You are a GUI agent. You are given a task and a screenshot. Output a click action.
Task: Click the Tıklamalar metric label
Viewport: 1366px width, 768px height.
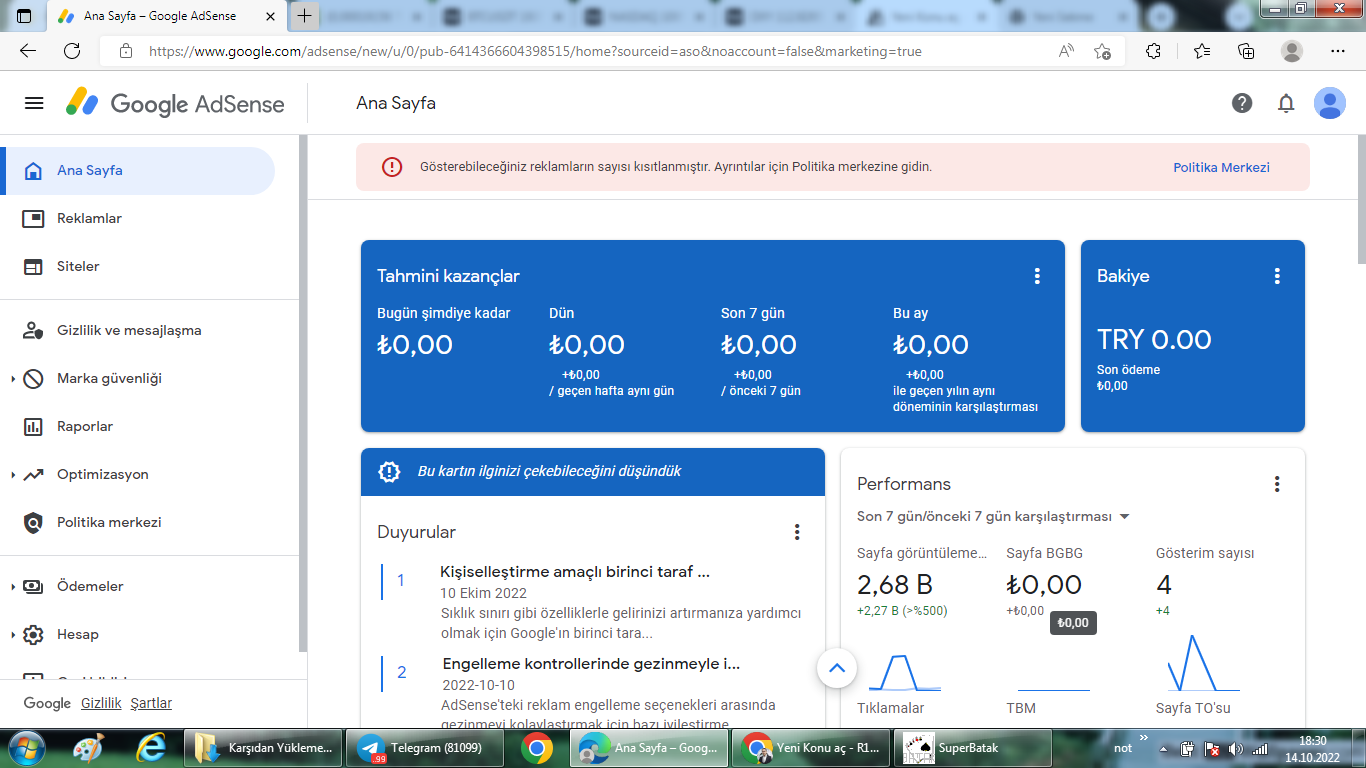[x=890, y=708]
